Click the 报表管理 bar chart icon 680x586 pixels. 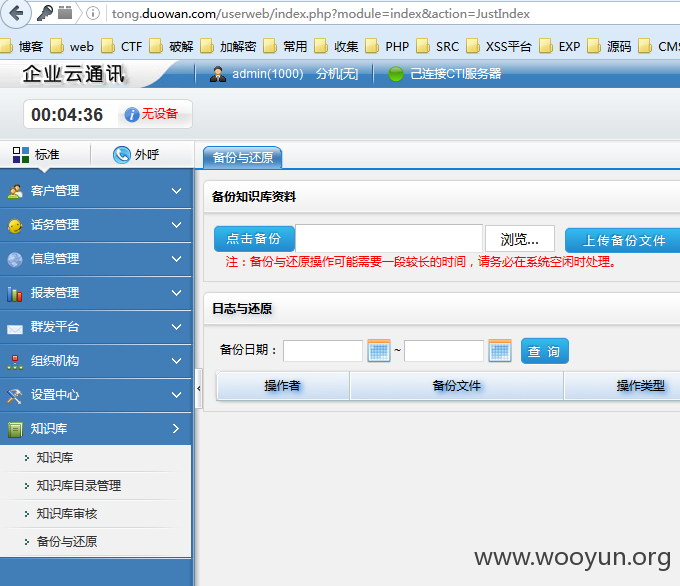(15, 294)
